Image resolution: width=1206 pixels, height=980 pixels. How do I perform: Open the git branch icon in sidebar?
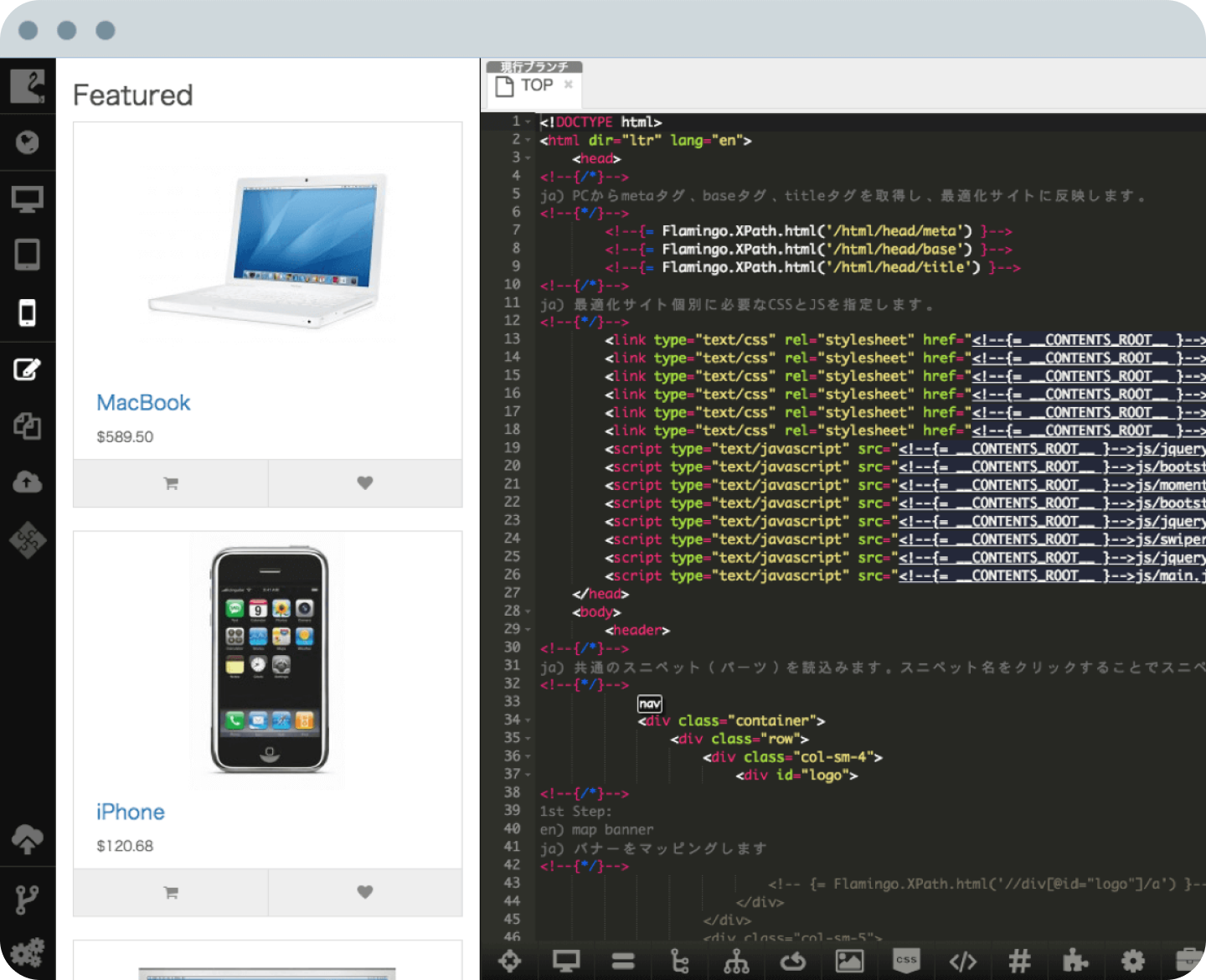[27, 900]
